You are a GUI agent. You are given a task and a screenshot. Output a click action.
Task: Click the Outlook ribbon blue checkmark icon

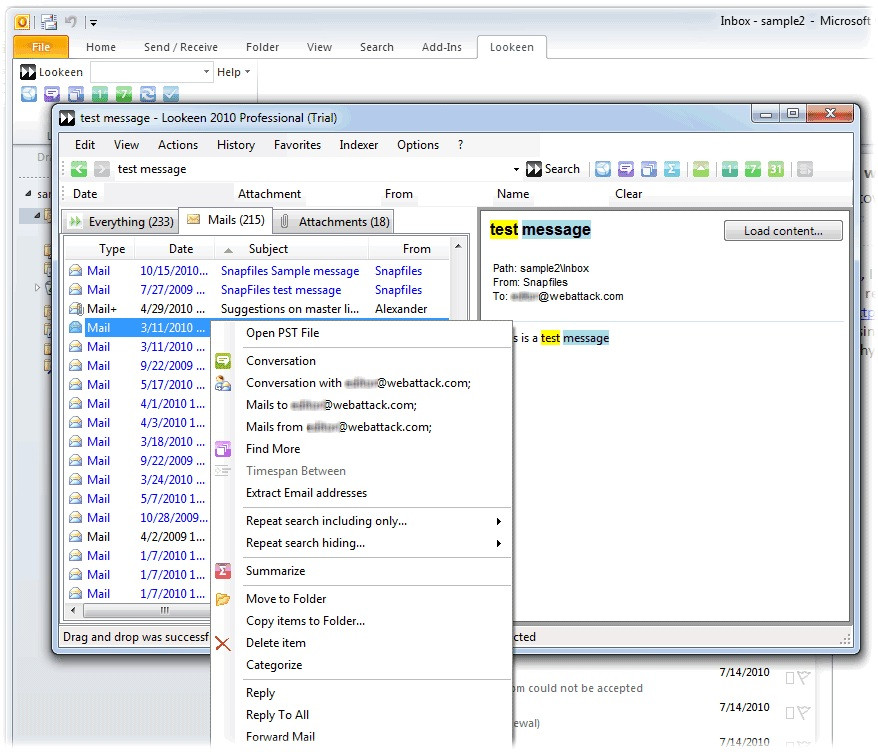coord(171,94)
